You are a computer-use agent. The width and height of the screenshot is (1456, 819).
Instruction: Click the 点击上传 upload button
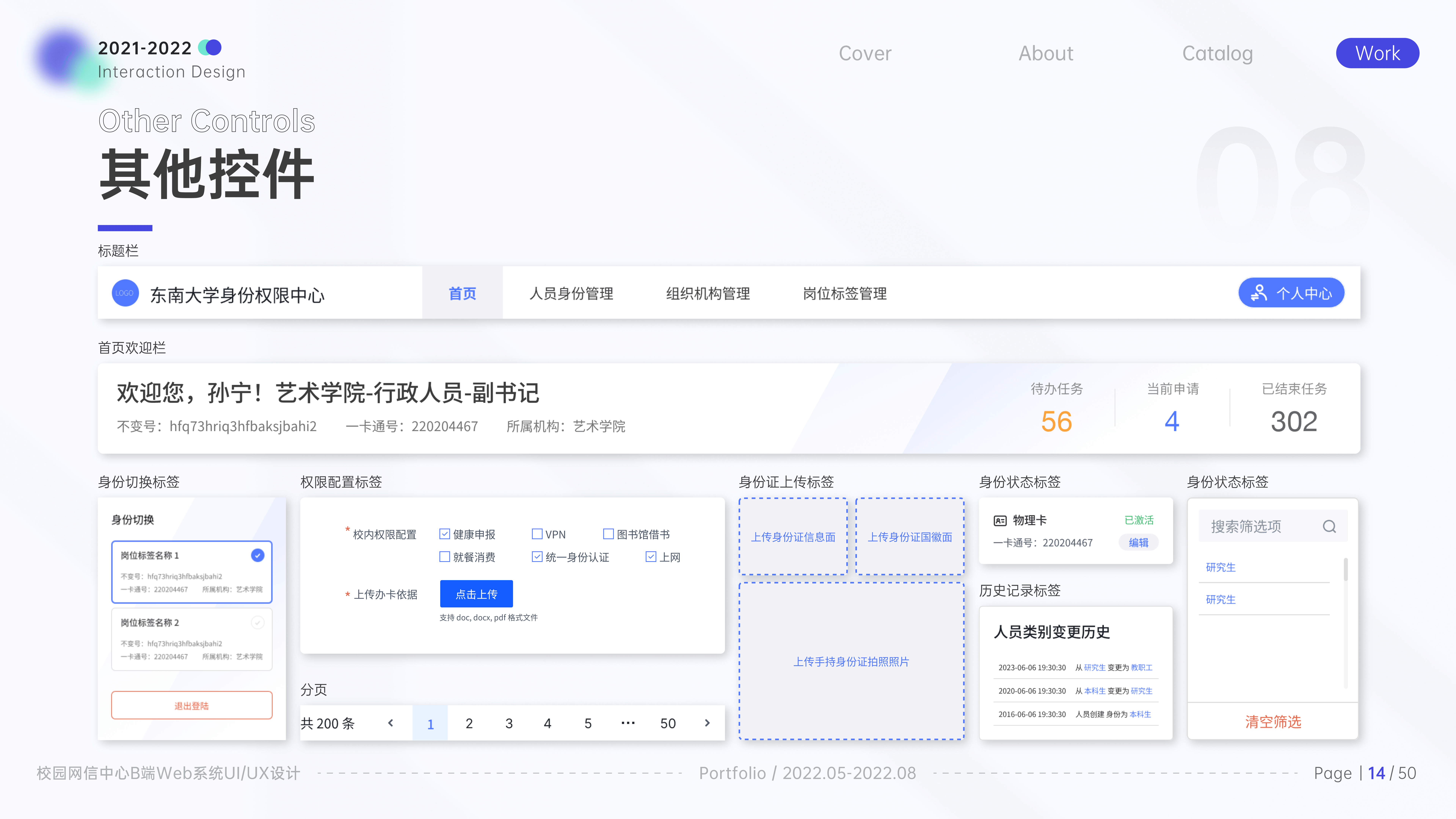click(476, 594)
